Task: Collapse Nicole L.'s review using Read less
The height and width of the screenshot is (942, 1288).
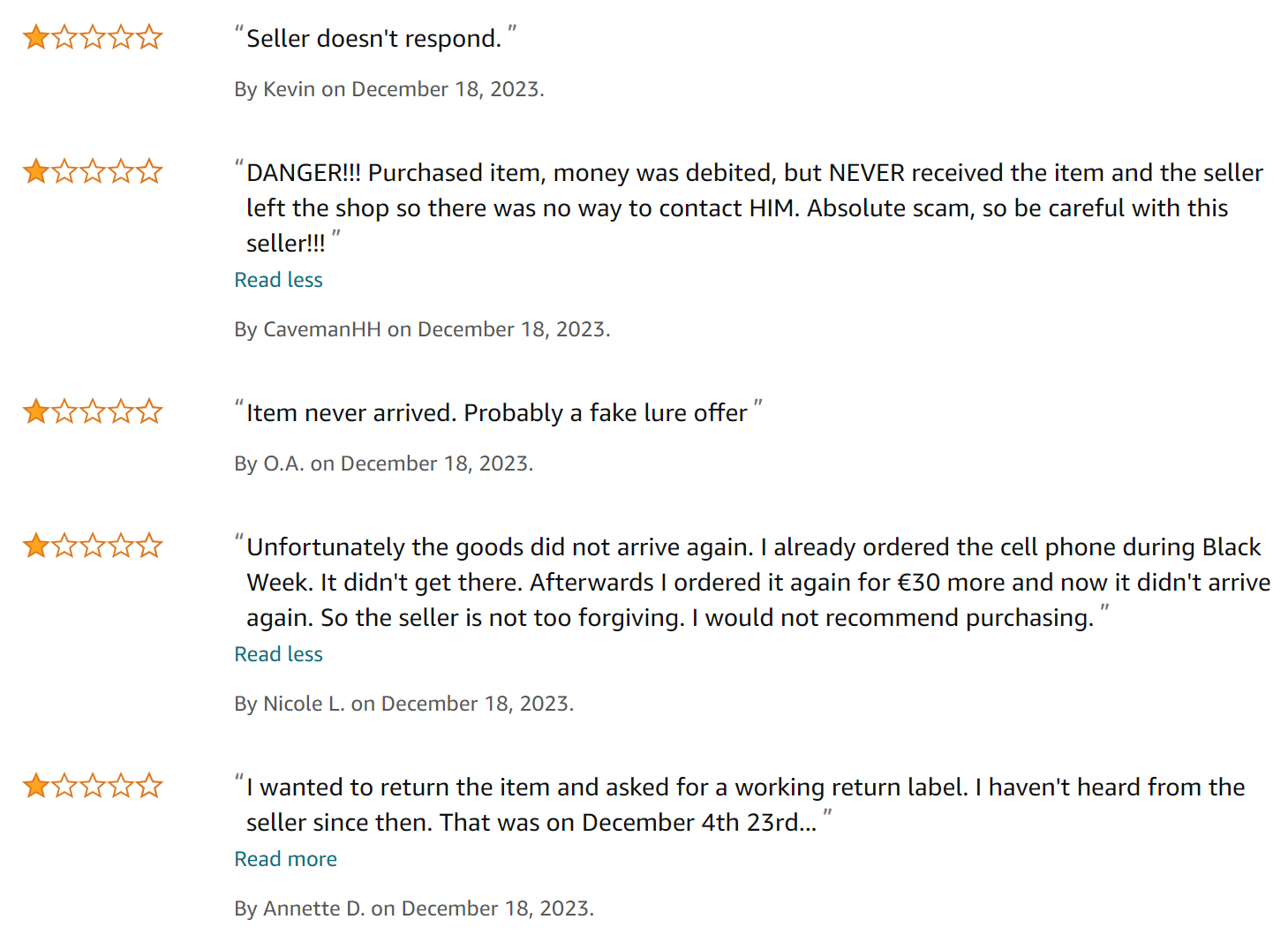Action: [x=278, y=654]
